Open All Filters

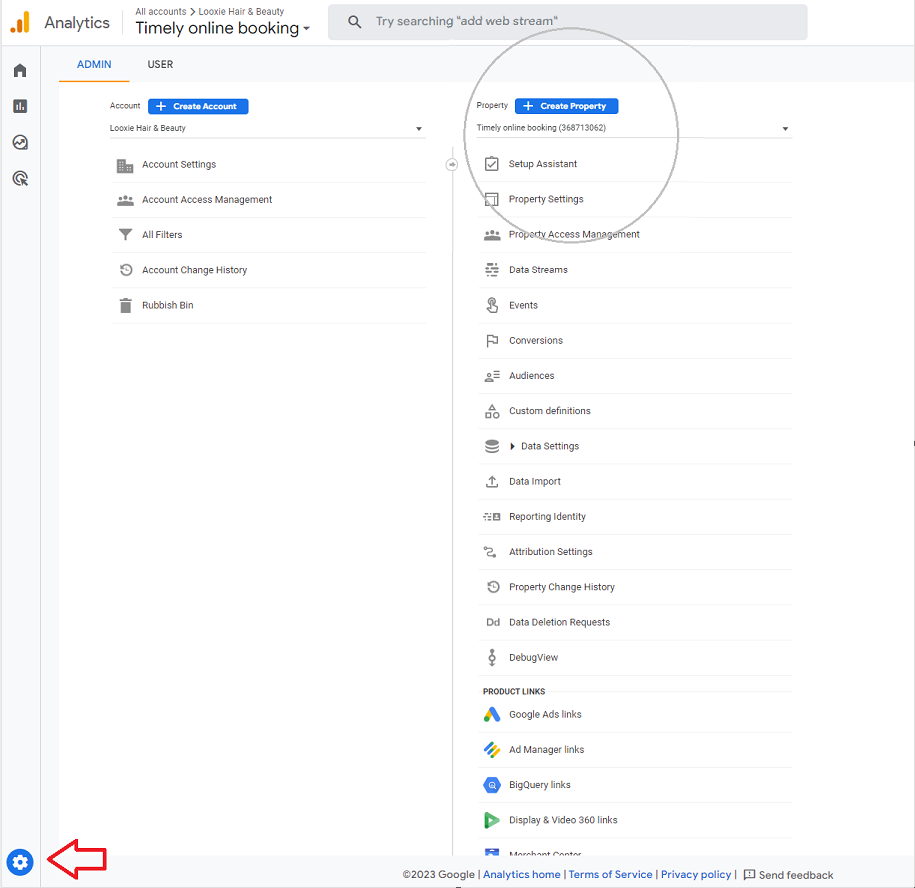(162, 235)
